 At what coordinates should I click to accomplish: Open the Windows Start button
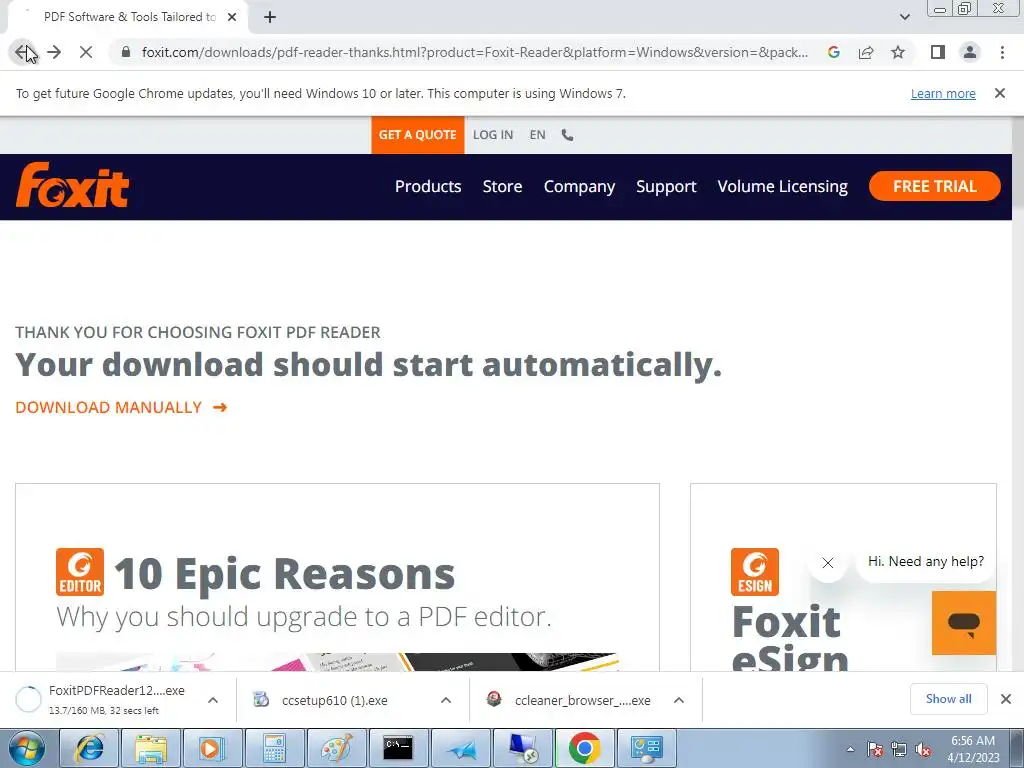pyautogui.click(x=27, y=748)
